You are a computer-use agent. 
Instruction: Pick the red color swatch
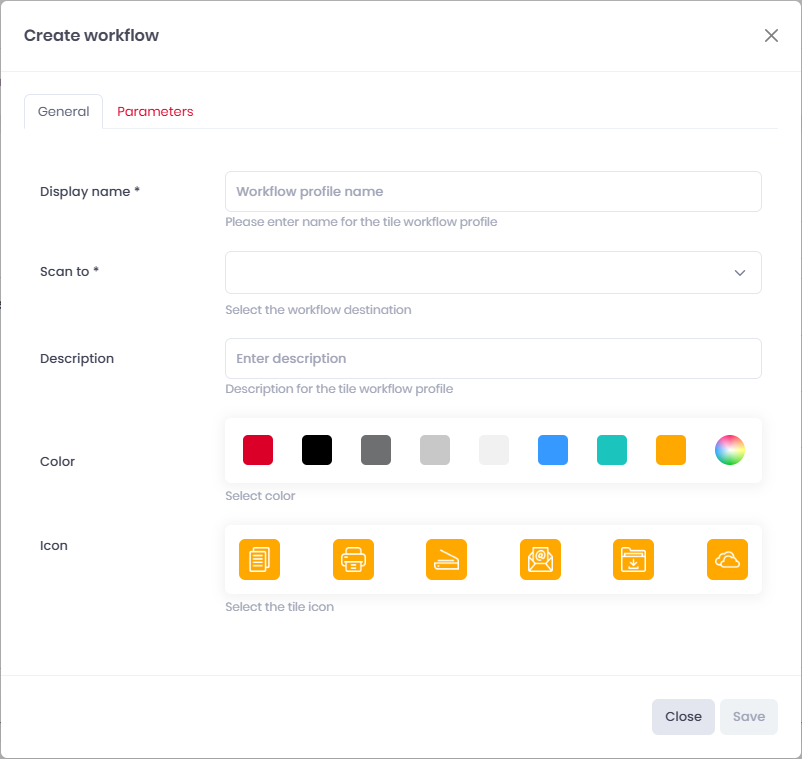click(x=258, y=450)
